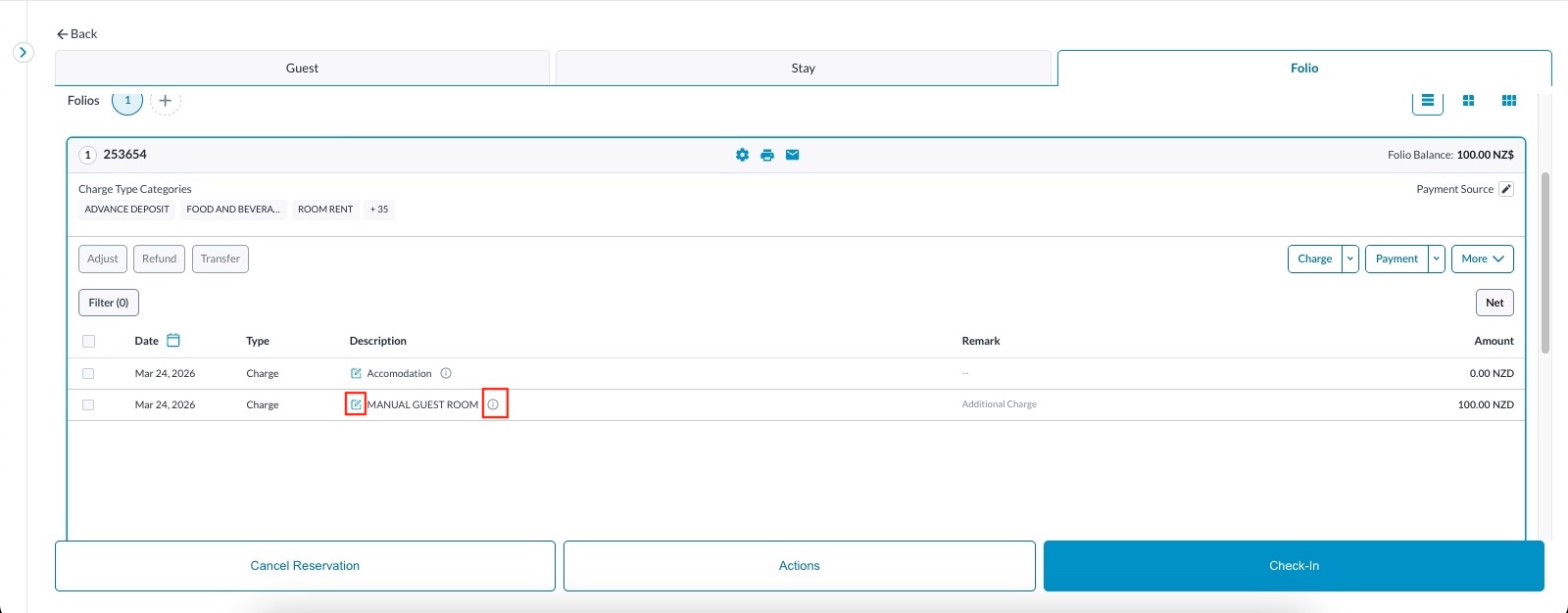Image resolution: width=1568 pixels, height=613 pixels.
Task: Switch to the Guest tab
Action: click(x=302, y=69)
